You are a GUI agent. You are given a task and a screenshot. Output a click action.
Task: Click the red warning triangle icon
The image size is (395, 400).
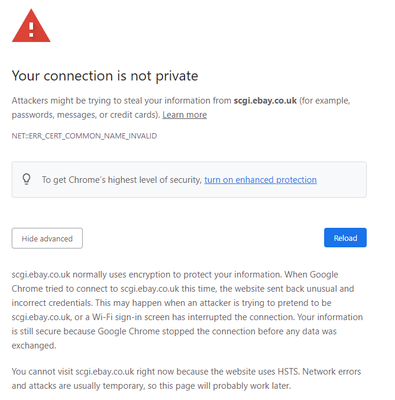click(31, 26)
